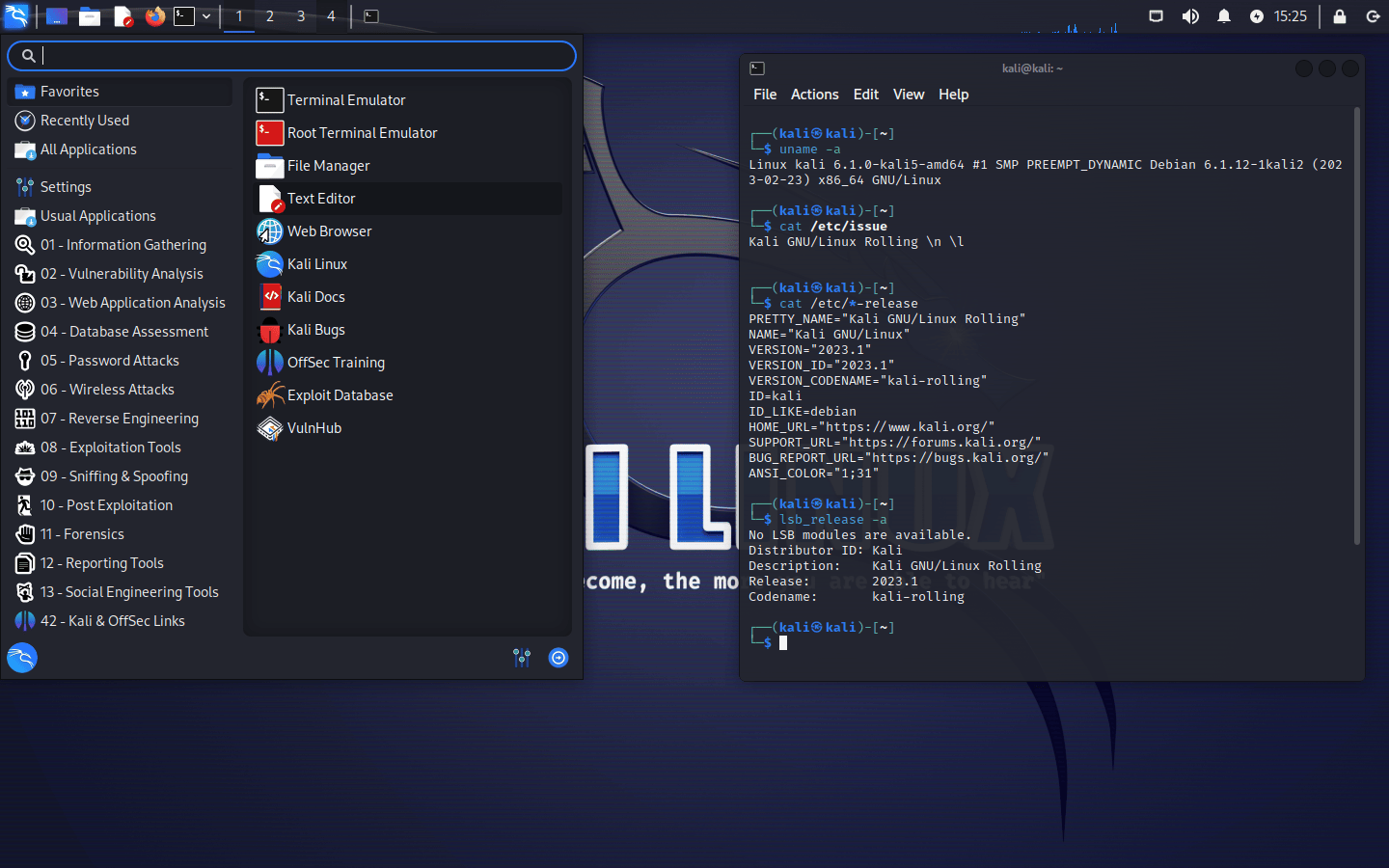The width and height of the screenshot is (1389, 868).
Task: Switch to workspace 2
Action: pos(270,16)
